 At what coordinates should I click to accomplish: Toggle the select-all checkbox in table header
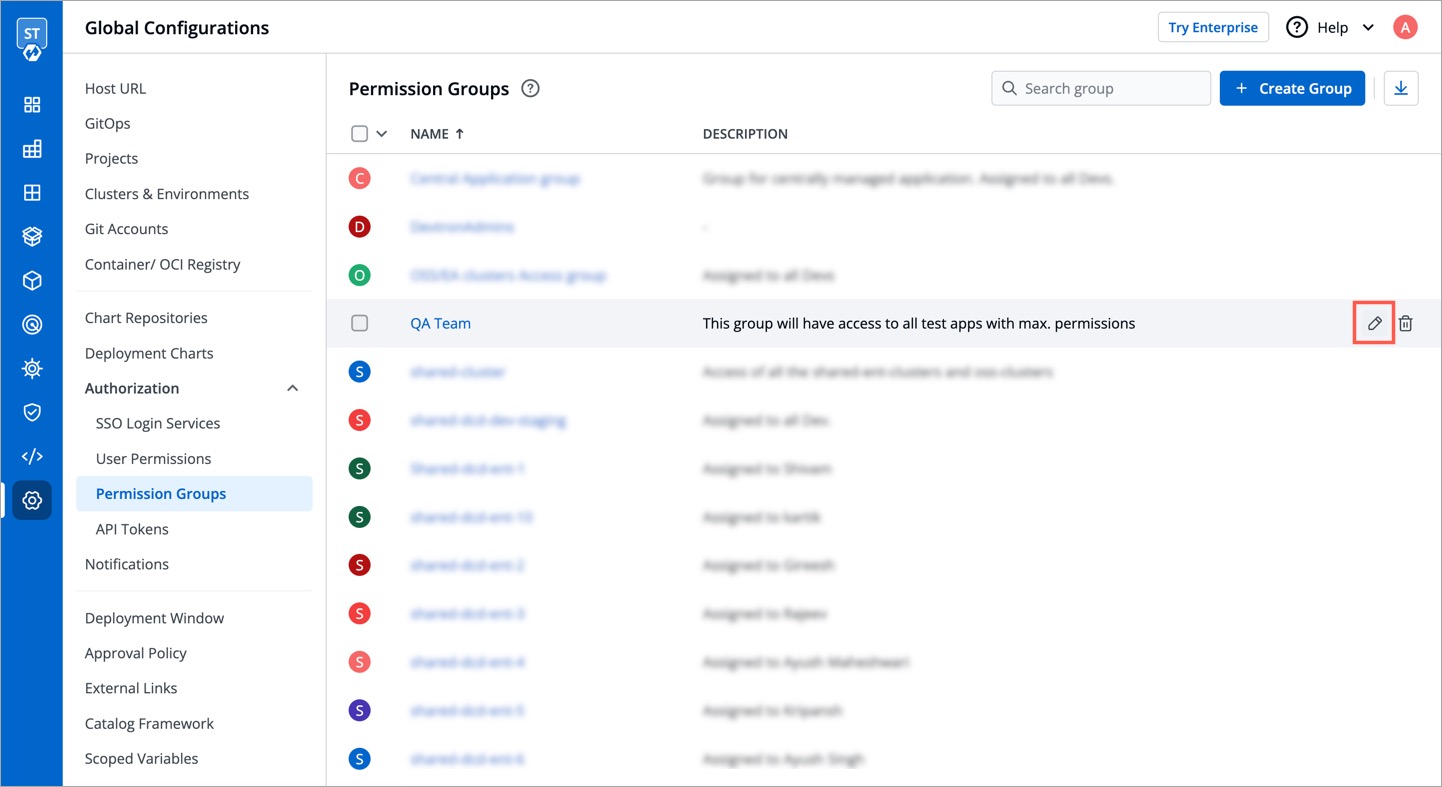click(x=360, y=134)
